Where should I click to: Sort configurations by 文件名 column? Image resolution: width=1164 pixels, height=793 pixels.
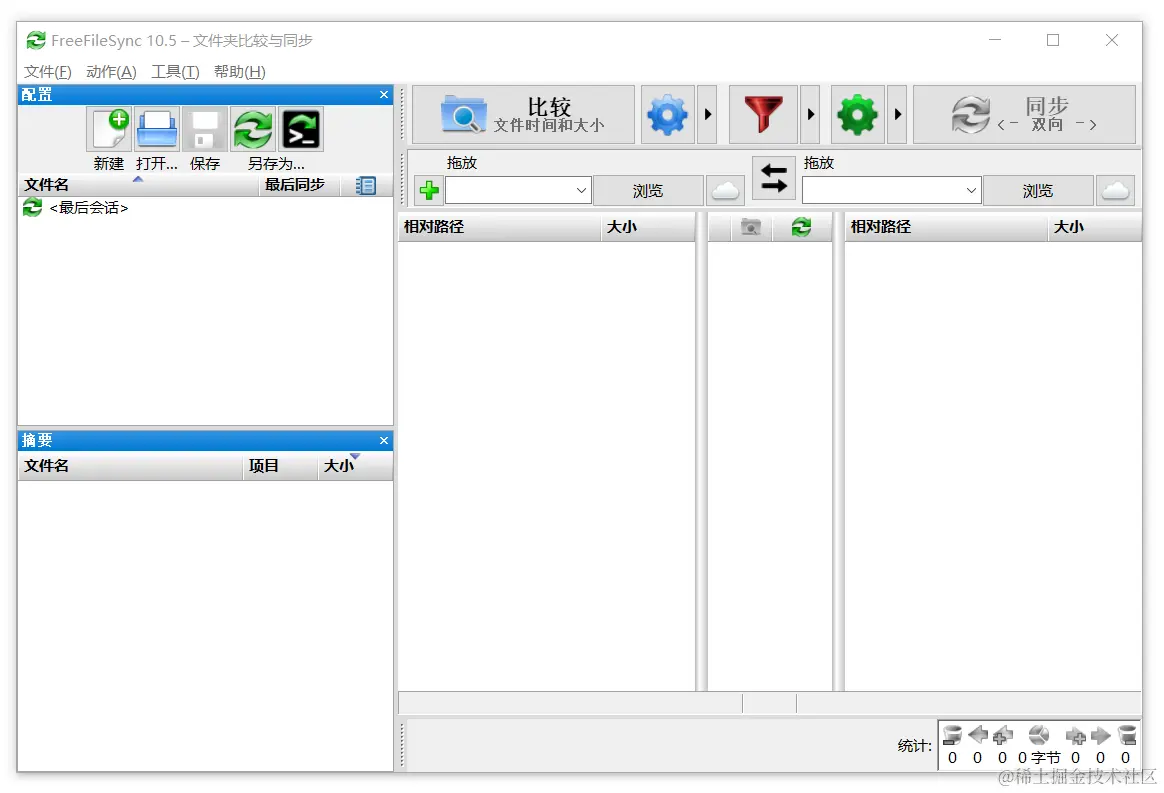139,185
